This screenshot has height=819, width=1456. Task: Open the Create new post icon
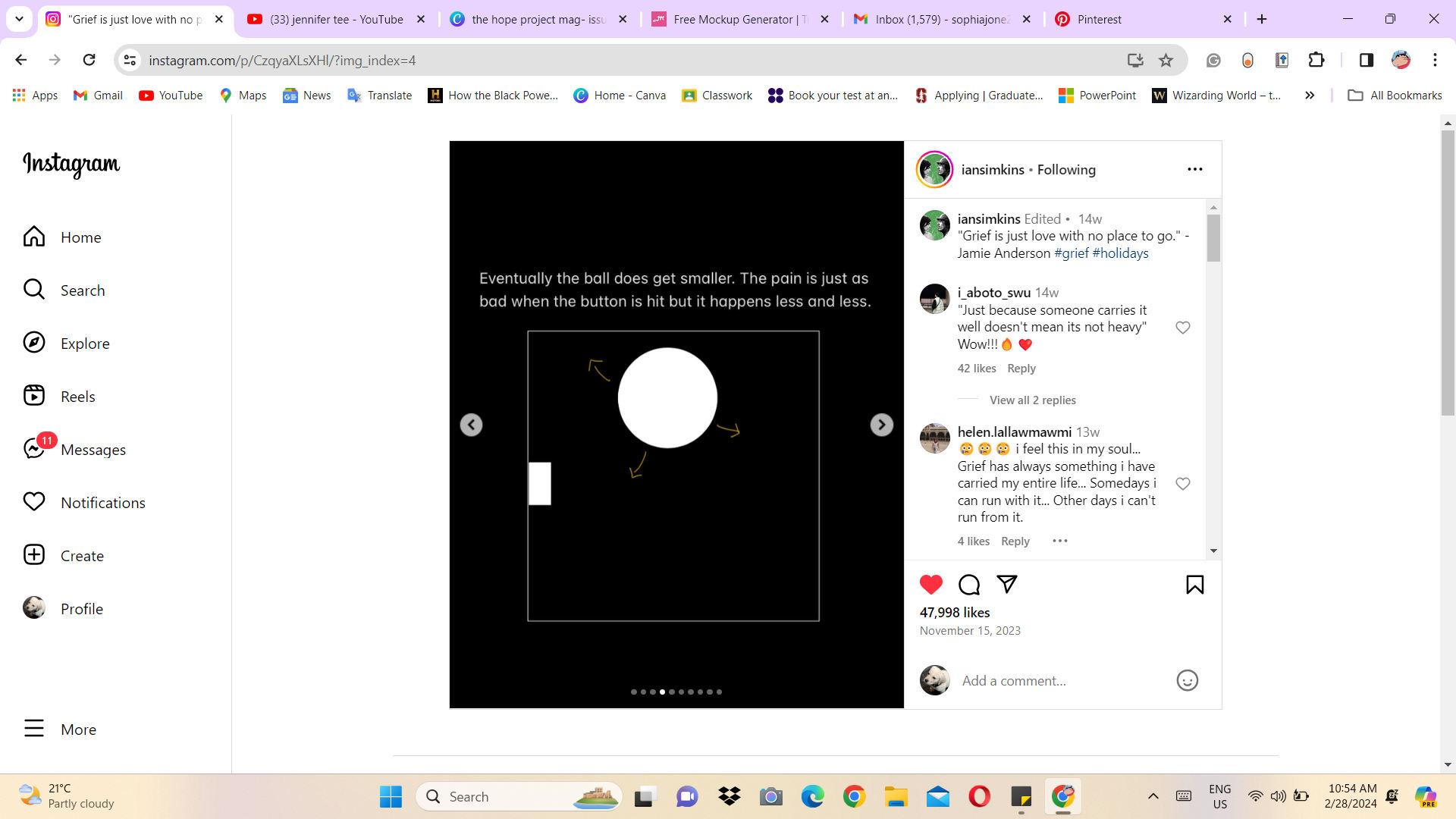34,555
